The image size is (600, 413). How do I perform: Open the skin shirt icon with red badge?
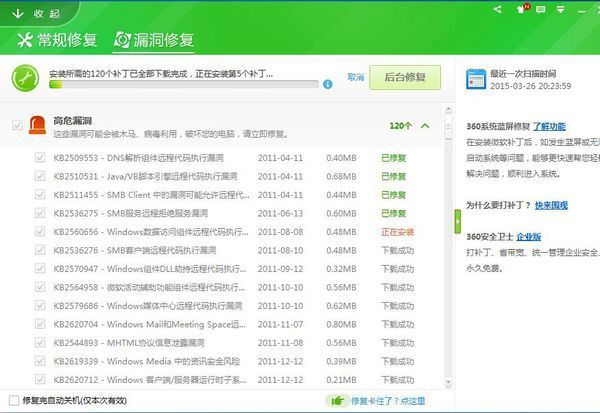tap(522, 8)
